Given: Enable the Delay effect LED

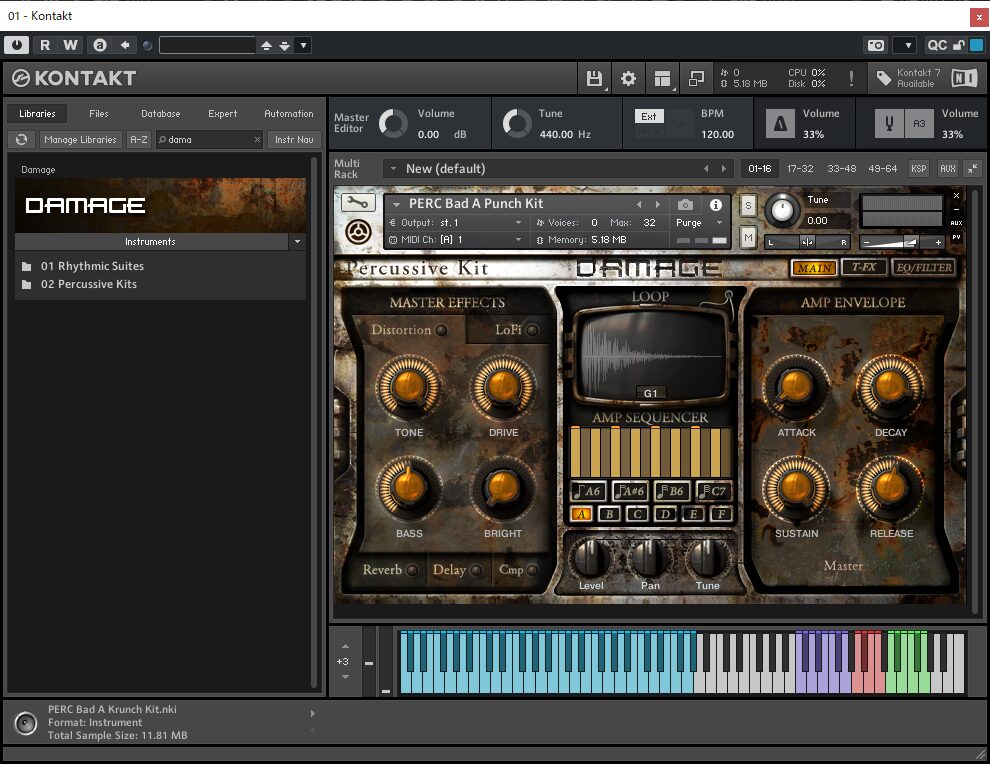Looking at the screenshot, I should (x=477, y=570).
